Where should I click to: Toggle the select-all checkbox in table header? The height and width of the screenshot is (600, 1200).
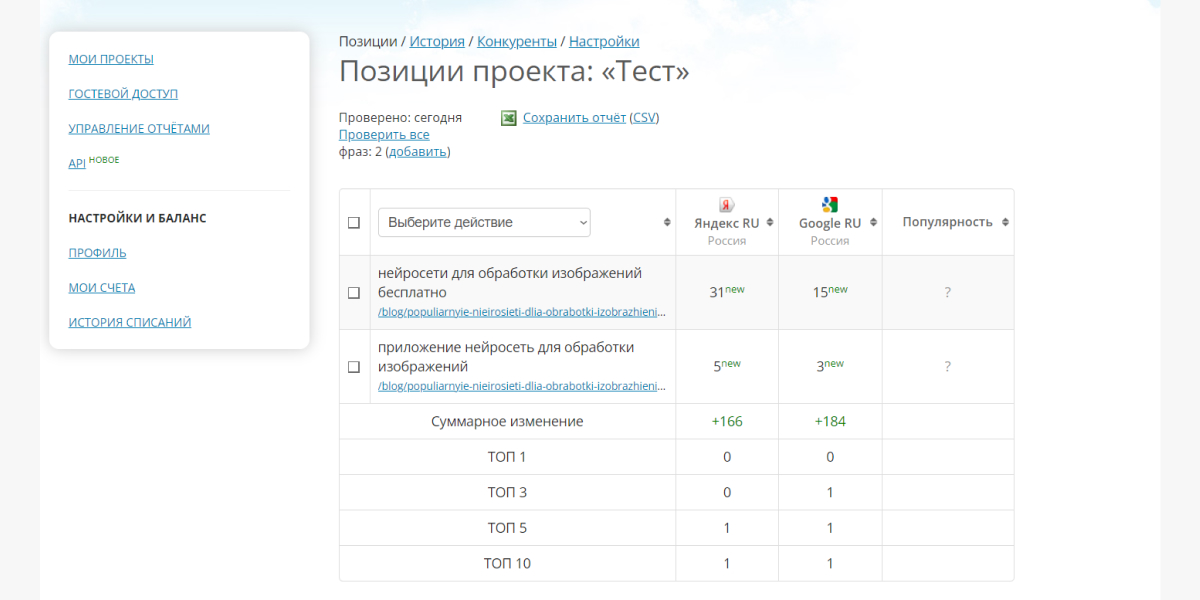(353, 222)
